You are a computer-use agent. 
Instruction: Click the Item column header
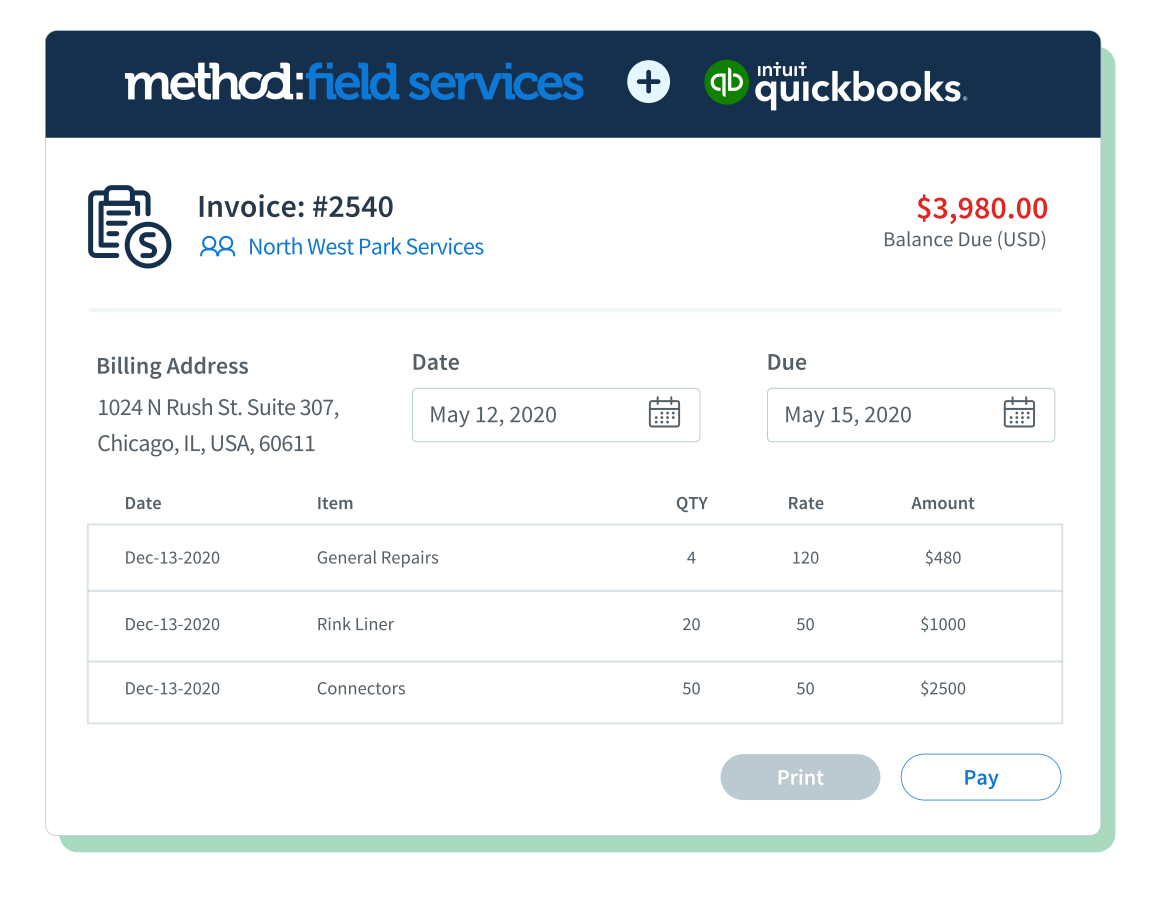tap(335, 504)
